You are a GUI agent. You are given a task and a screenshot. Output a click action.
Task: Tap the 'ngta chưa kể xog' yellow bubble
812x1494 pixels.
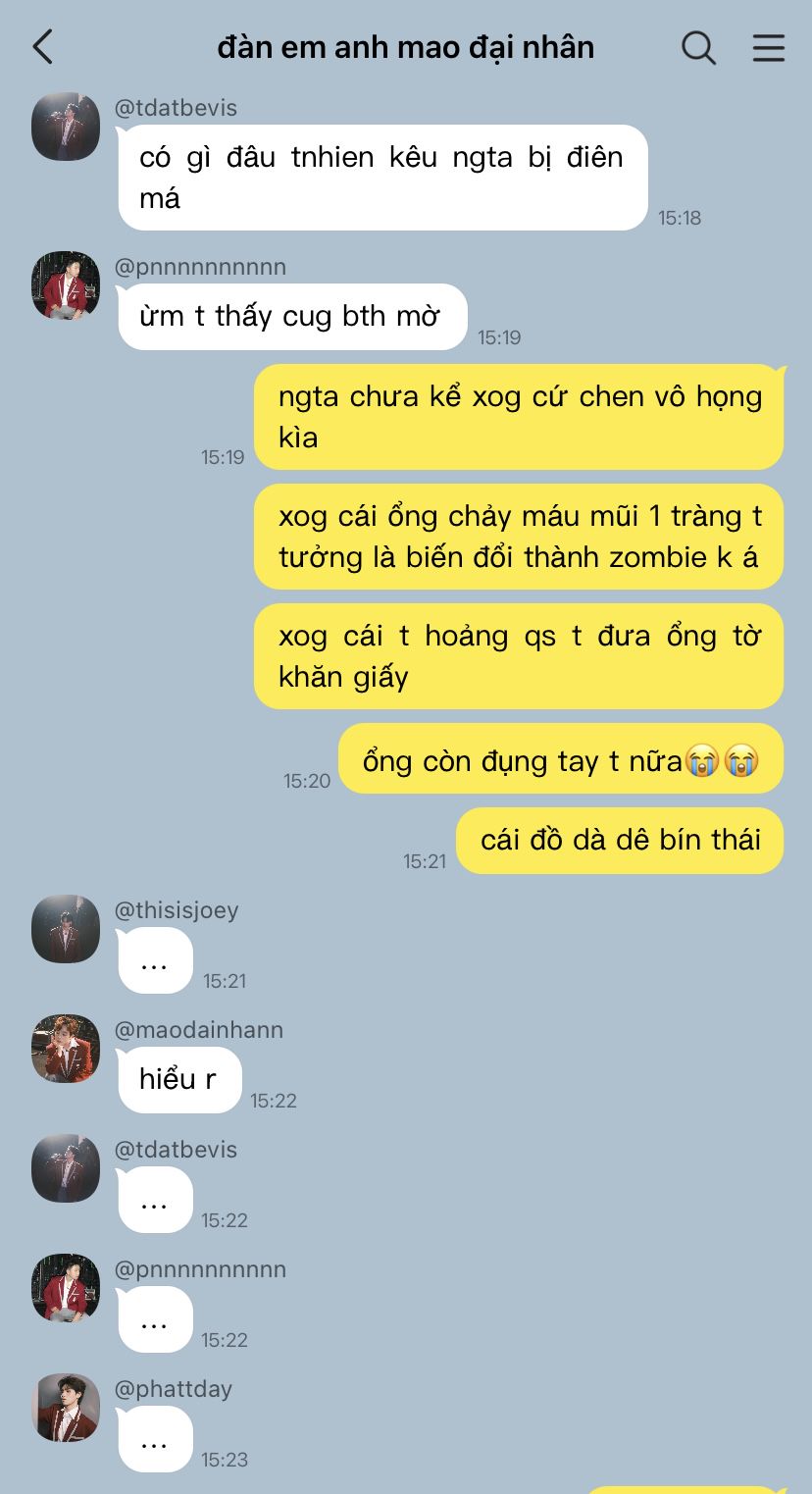coord(519,417)
